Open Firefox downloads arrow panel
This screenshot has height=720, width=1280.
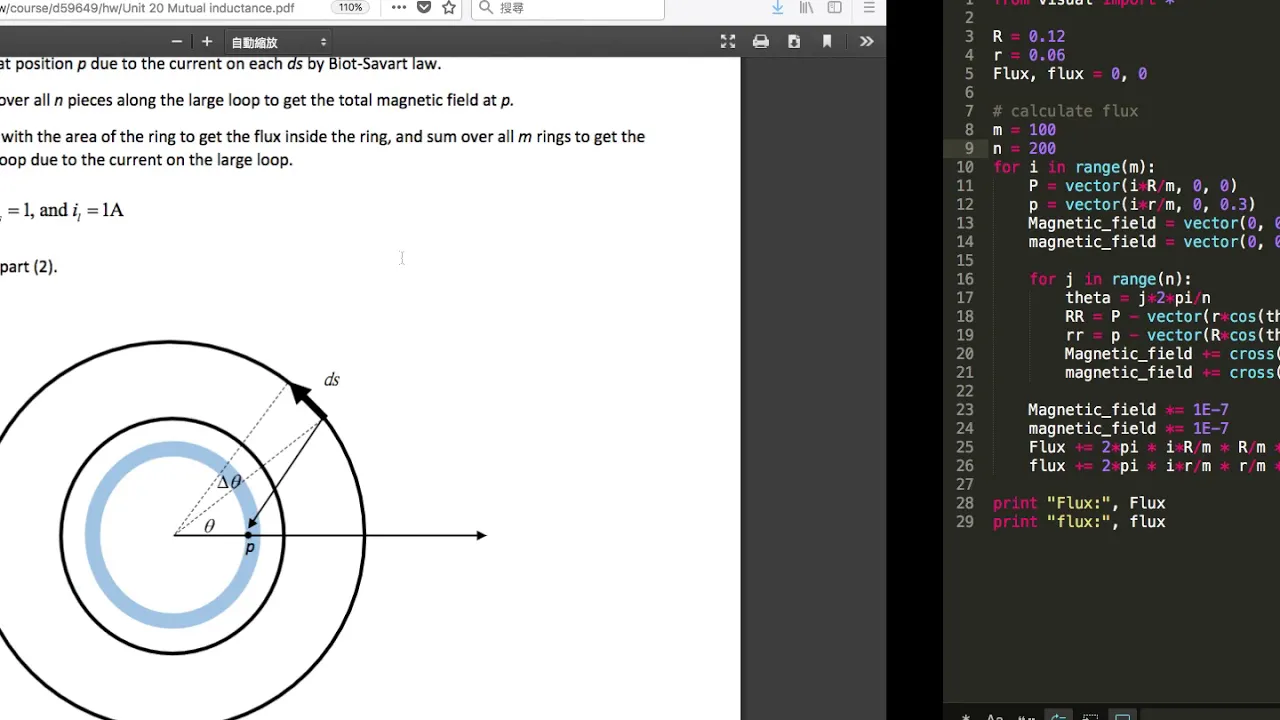pos(778,8)
